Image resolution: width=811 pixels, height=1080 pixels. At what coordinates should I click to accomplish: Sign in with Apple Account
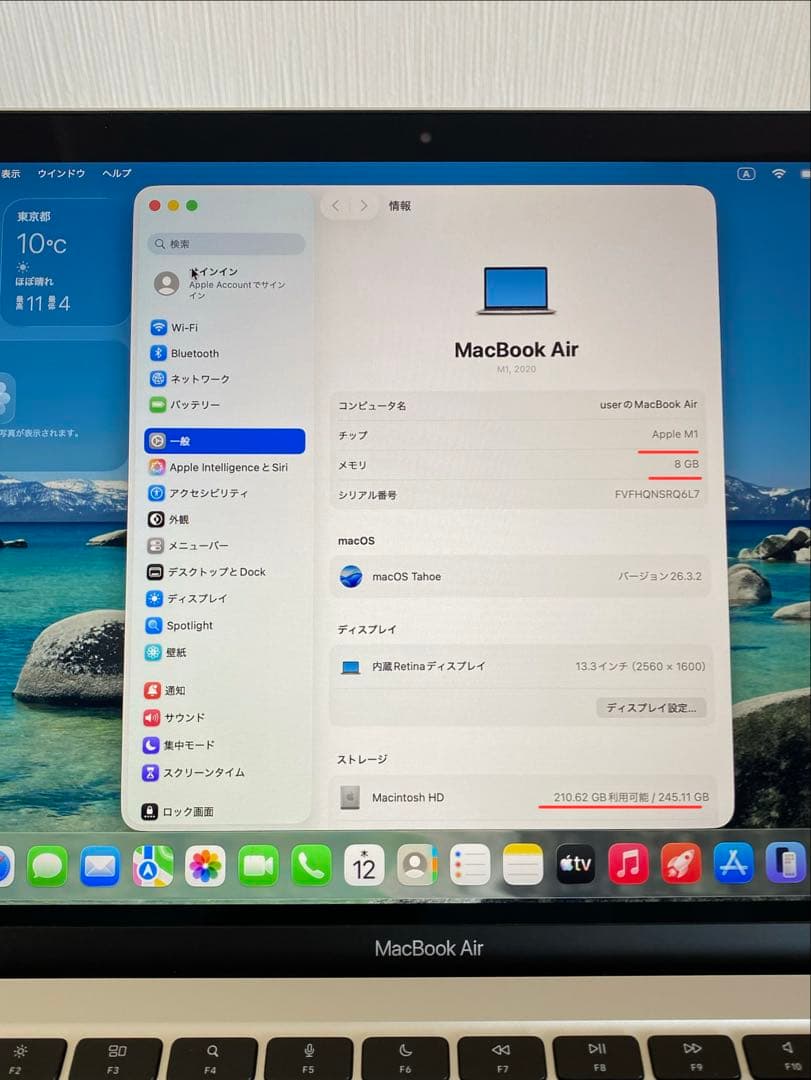coord(225,283)
